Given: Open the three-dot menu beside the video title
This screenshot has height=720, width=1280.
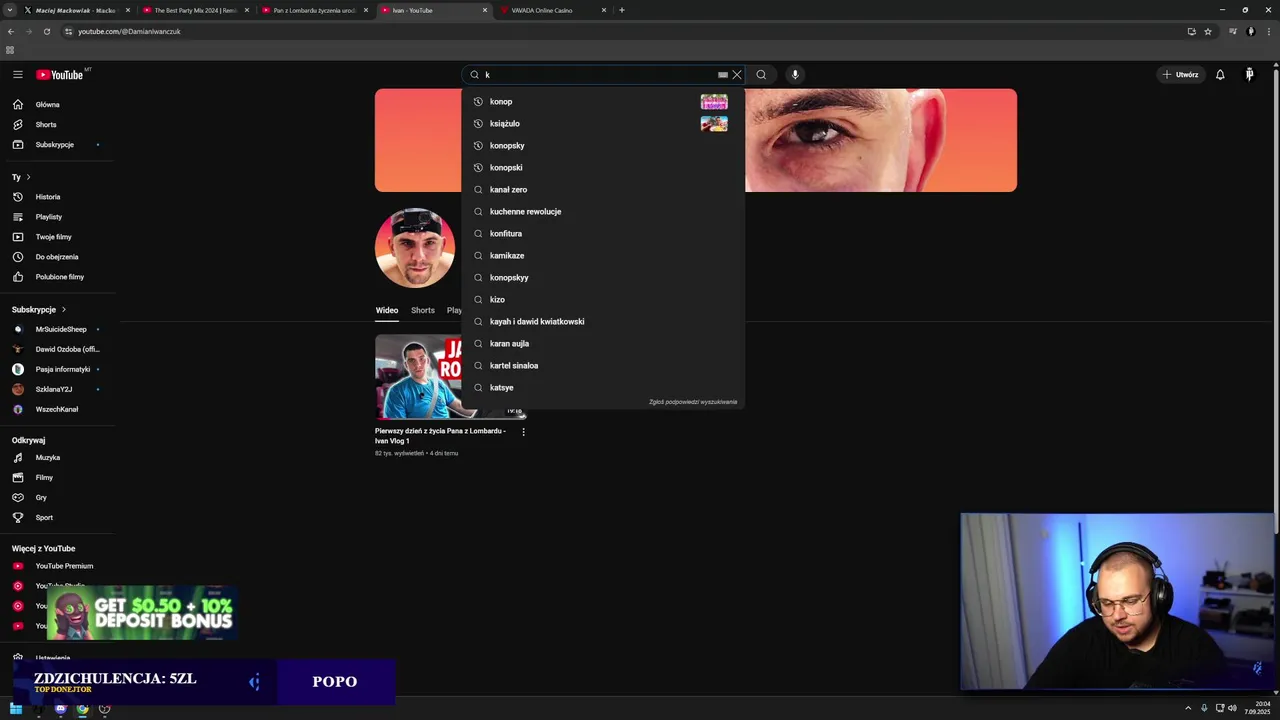Looking at the screenshot, I should pos(523,432).
